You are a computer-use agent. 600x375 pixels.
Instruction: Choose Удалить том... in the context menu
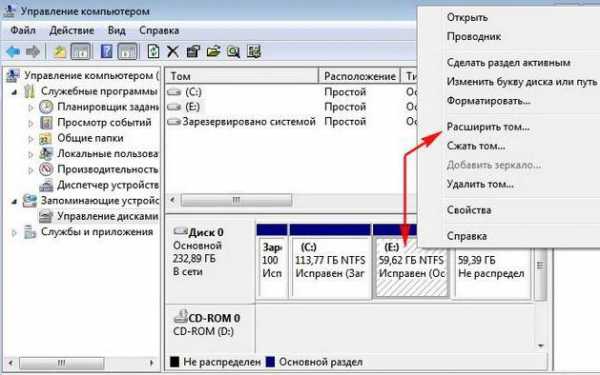tap(480, 184)
